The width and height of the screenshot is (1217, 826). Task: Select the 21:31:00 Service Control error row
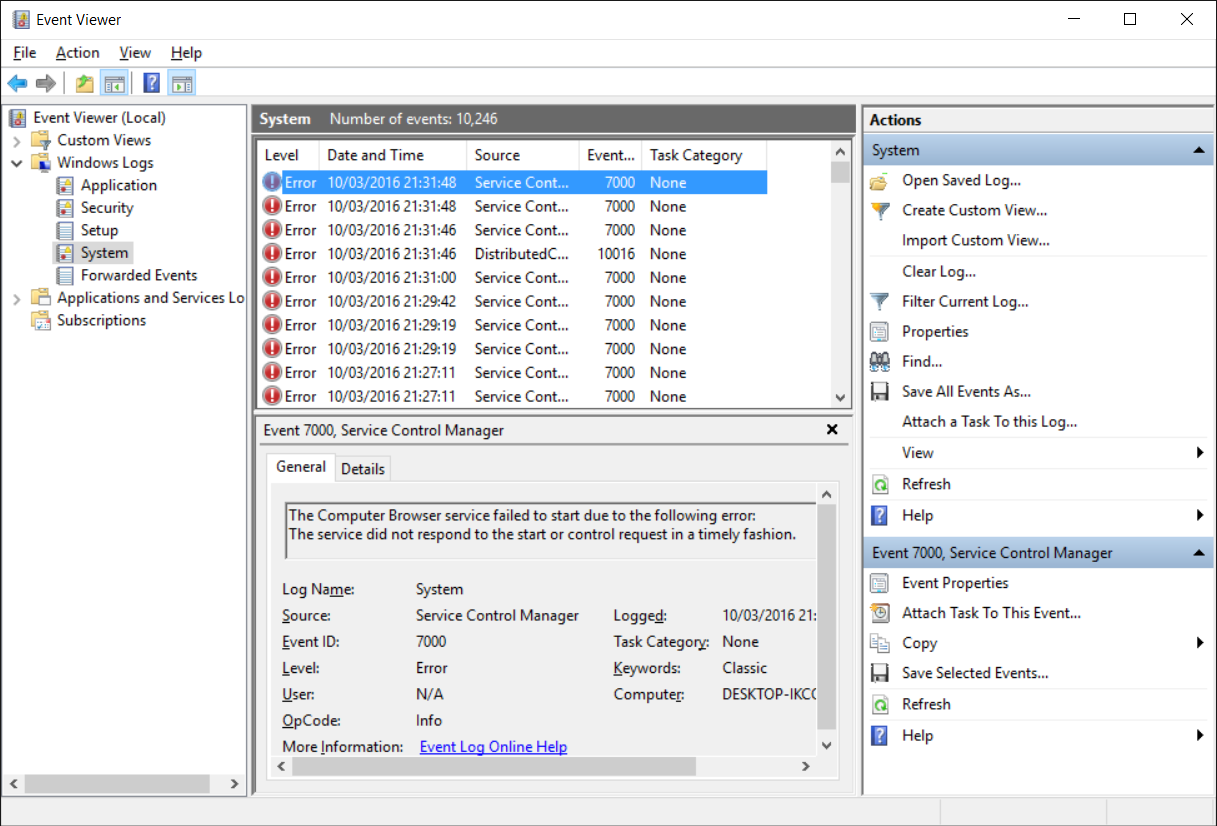click(x=513, y=278)
